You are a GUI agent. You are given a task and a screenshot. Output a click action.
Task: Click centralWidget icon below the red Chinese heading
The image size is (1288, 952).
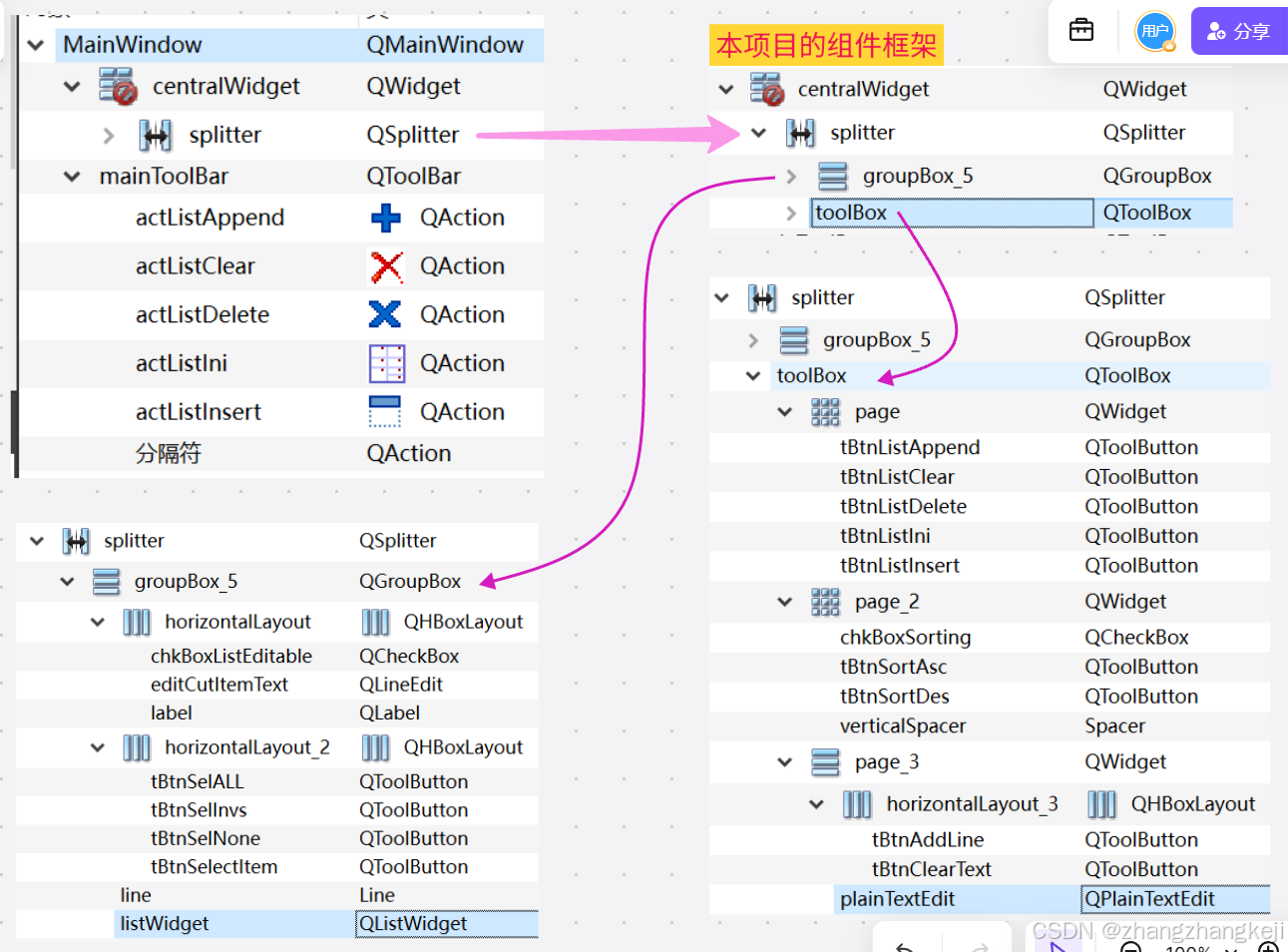coord(767,89)
